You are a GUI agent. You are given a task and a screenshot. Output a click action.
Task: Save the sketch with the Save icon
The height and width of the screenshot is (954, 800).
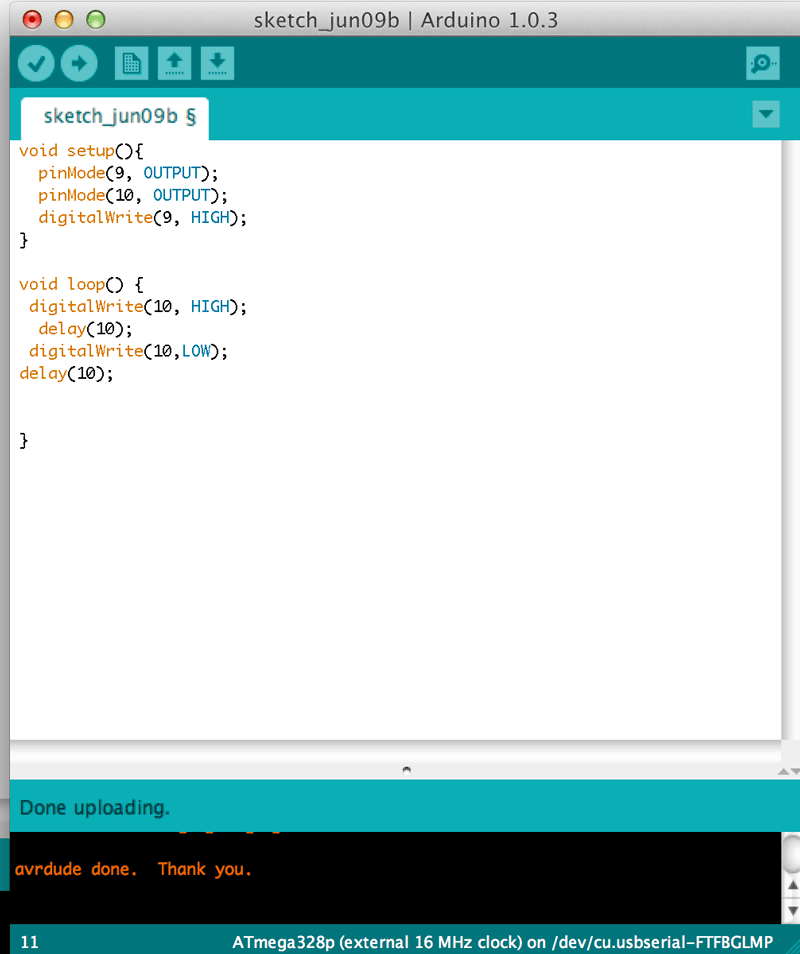[x=217, y=63]
